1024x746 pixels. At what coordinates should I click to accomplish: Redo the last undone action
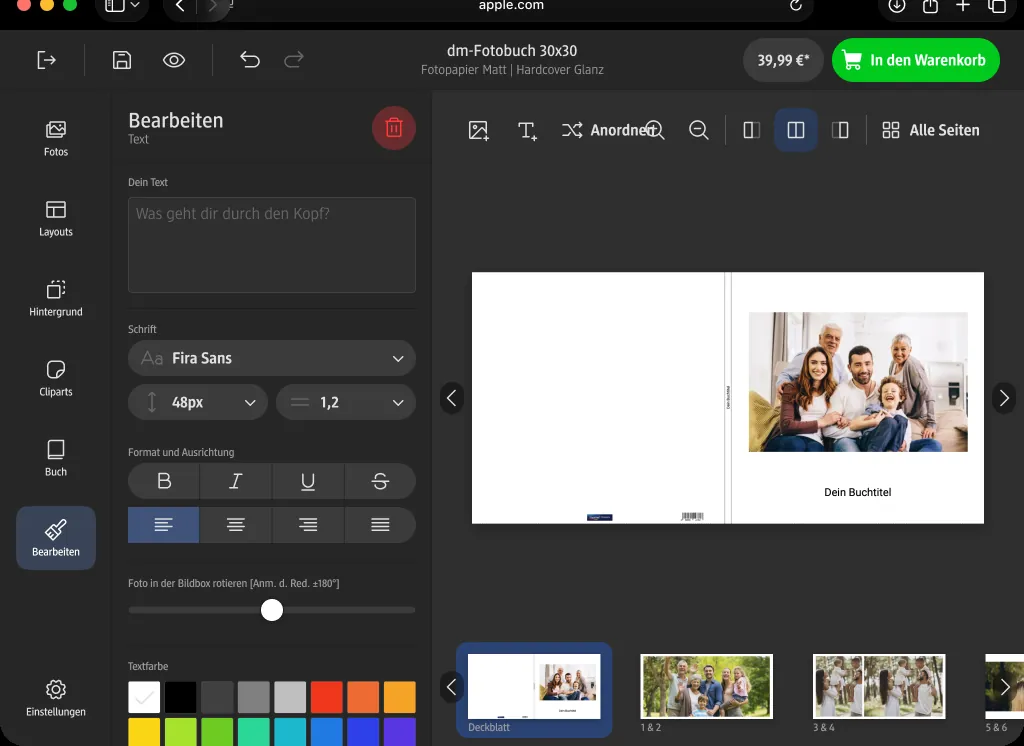[x=294, y=60]
